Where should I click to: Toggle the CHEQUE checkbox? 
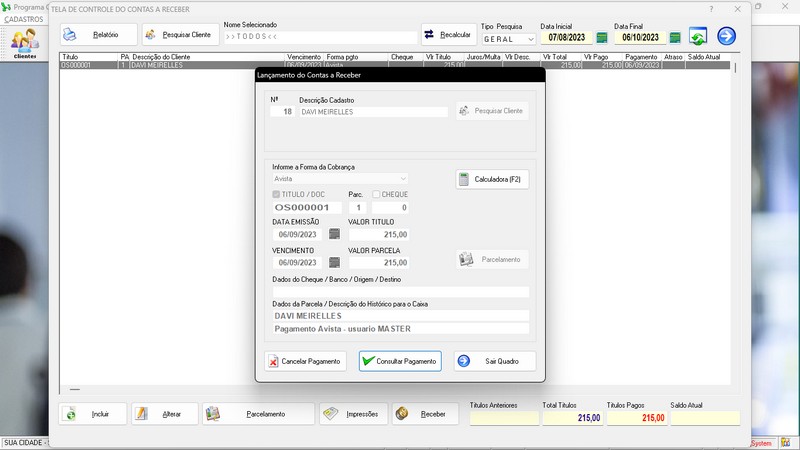click(376, 194)
